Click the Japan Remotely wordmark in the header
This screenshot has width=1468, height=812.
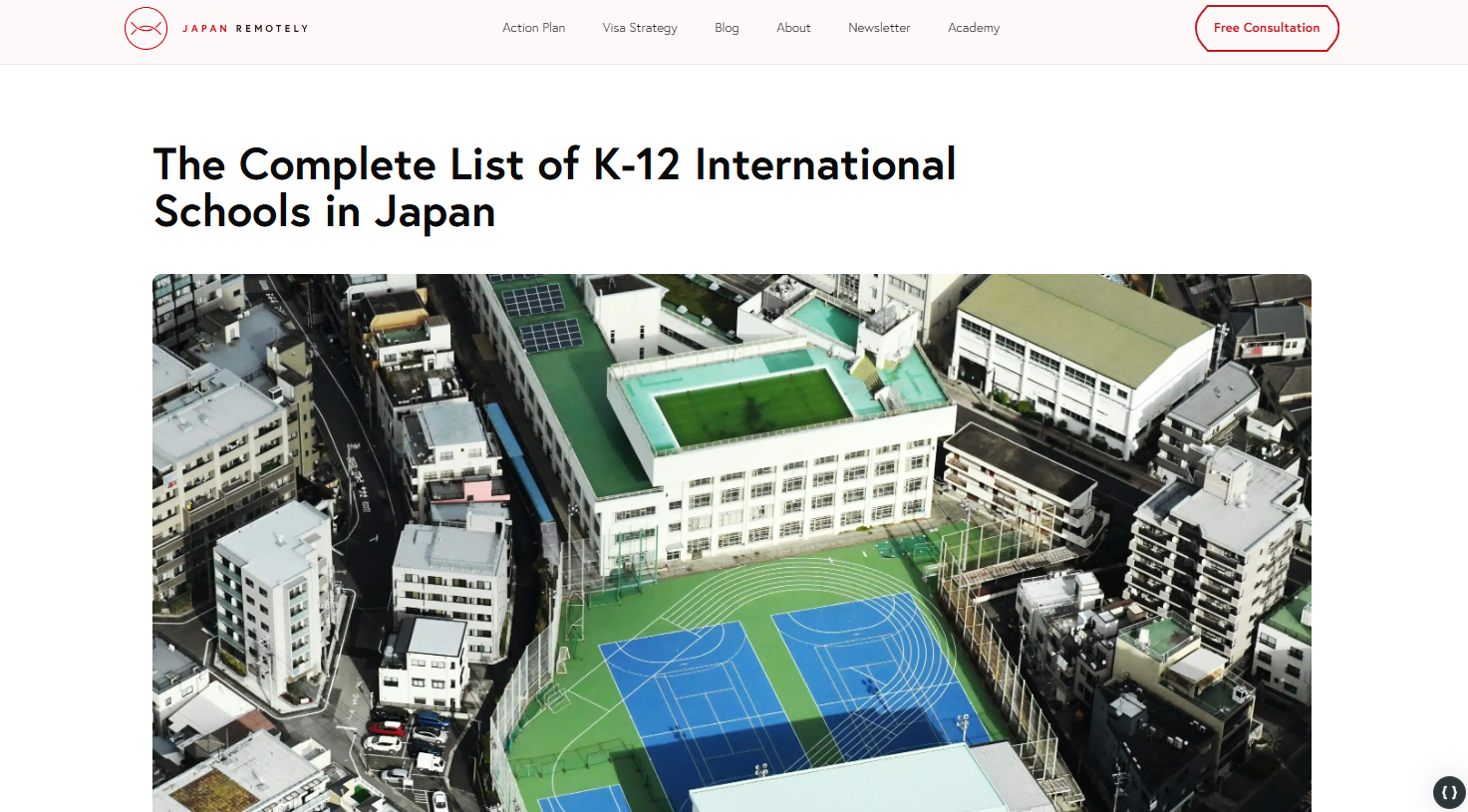click(x=244, y=29)
